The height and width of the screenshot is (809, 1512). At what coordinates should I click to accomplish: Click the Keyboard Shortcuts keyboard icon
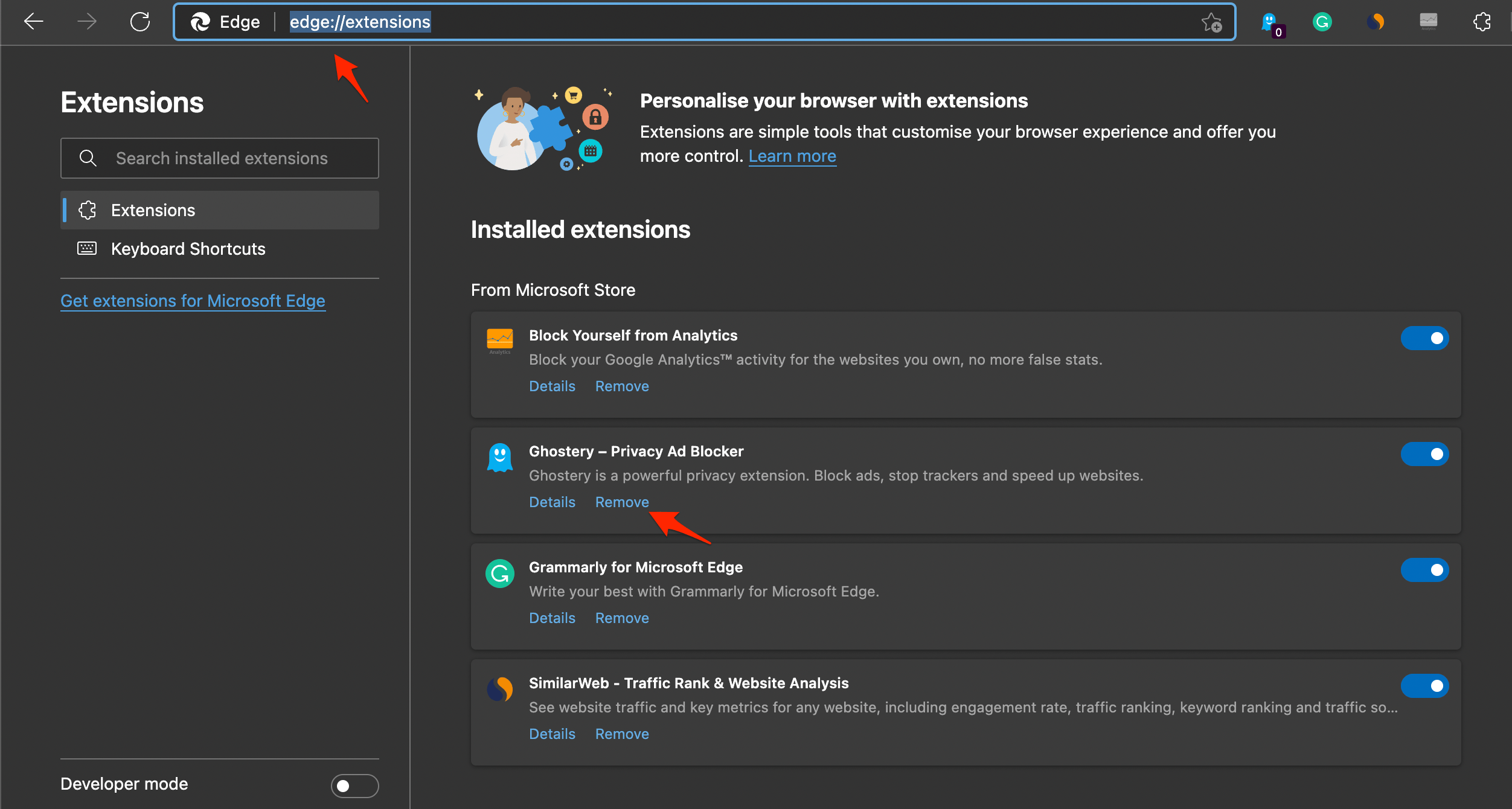coord(87,248)
